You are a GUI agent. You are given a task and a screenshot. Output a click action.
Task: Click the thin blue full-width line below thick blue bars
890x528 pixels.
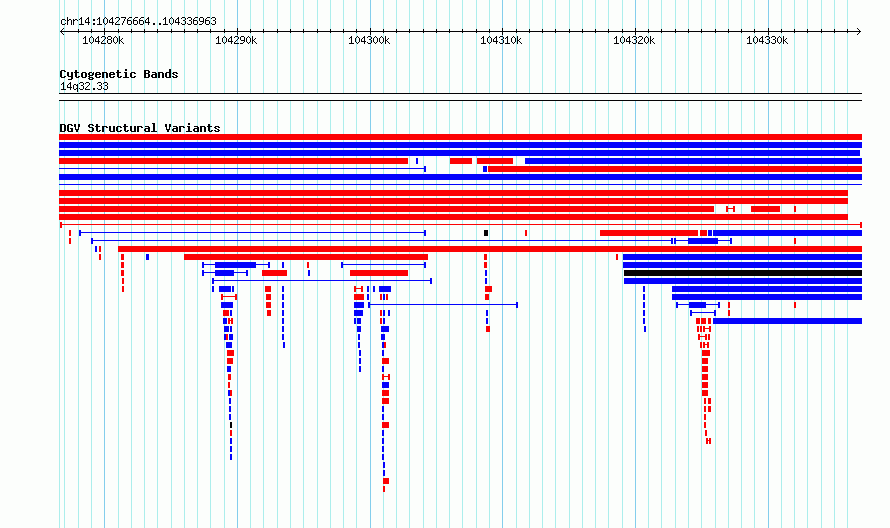coord(460,185)
